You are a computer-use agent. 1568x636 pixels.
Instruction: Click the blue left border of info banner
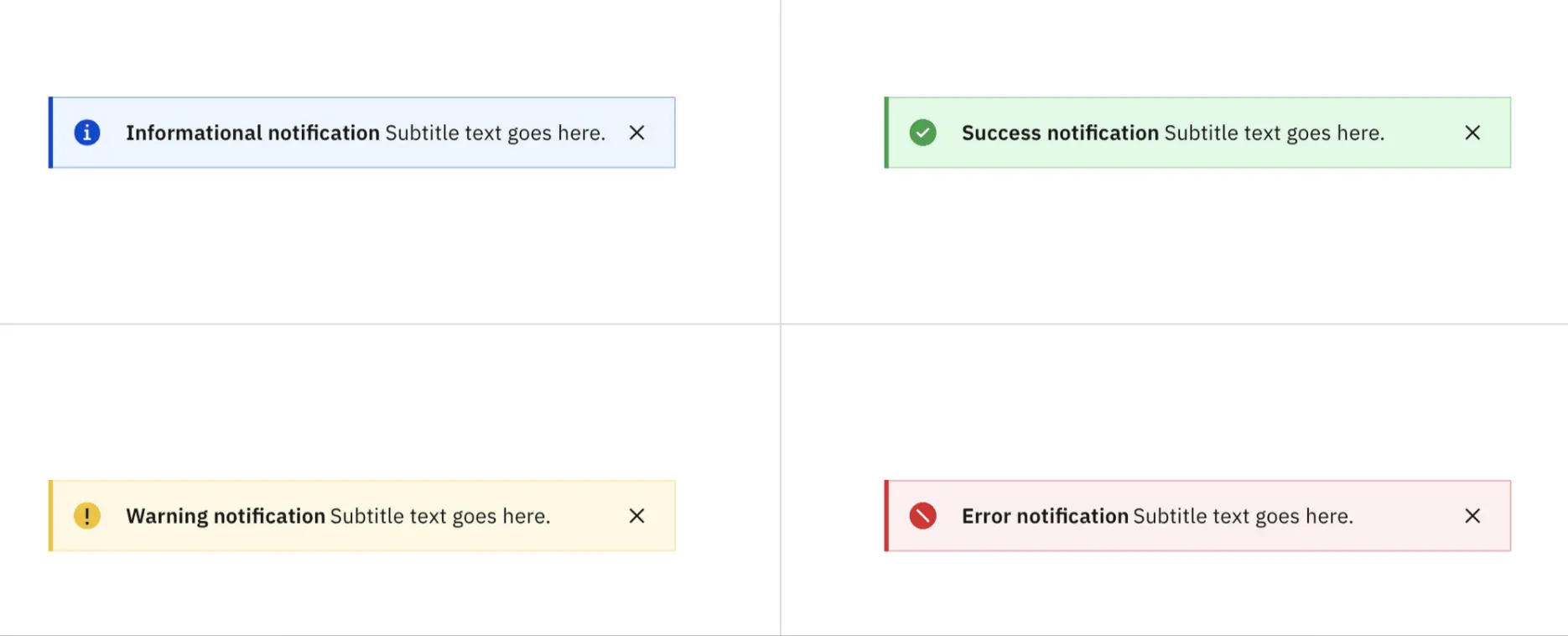(50, 133)
